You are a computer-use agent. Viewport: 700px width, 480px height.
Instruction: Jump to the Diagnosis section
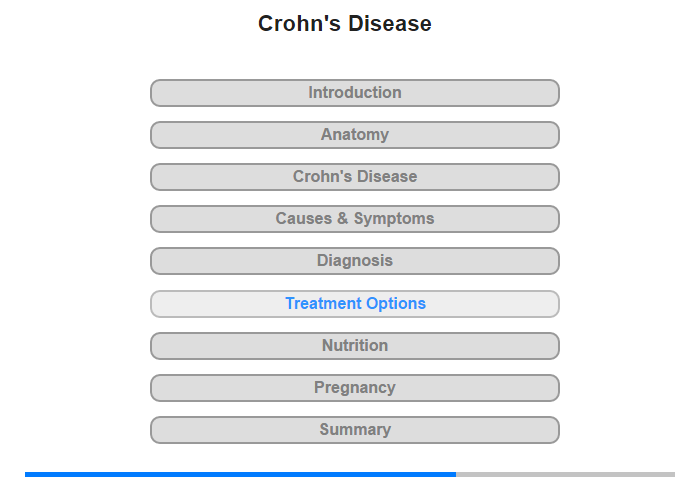[354, 261]
